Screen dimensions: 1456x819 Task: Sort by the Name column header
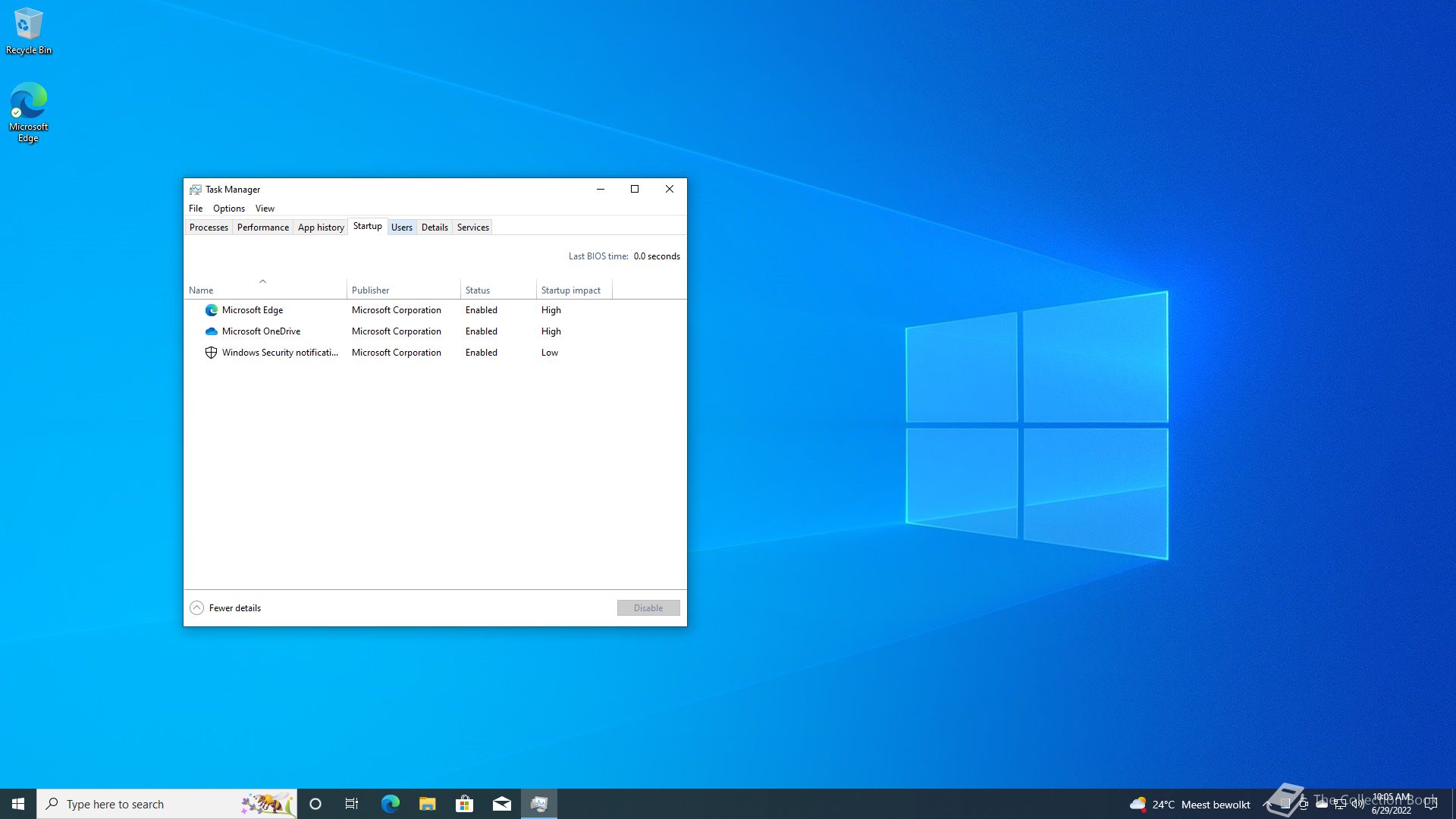[x=265, y=288]
